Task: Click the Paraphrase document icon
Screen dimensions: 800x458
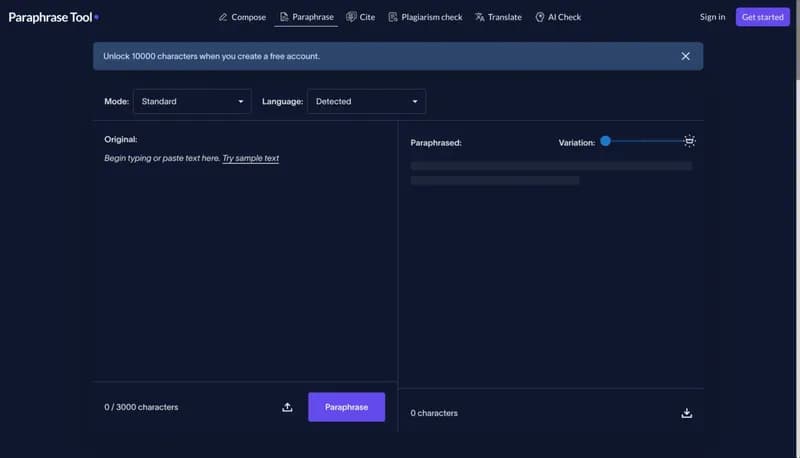Action: point(284,17)
